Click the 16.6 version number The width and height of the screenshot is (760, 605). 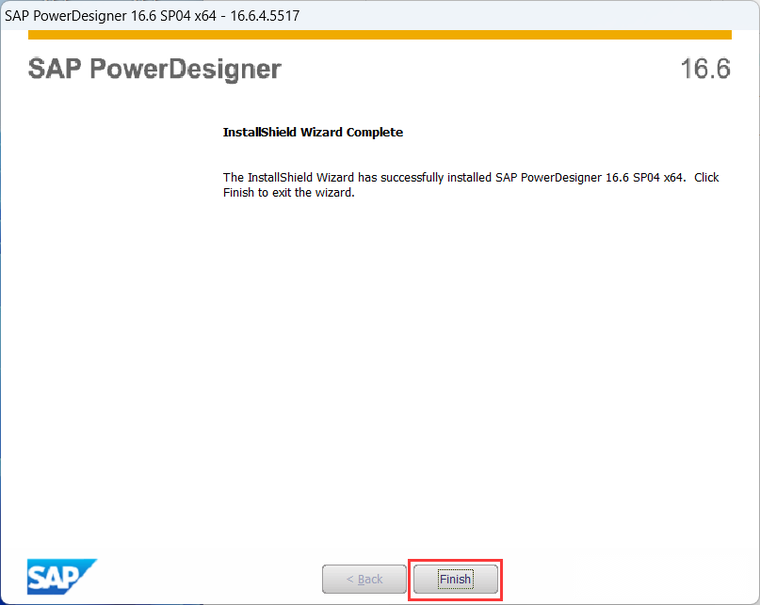705,69
